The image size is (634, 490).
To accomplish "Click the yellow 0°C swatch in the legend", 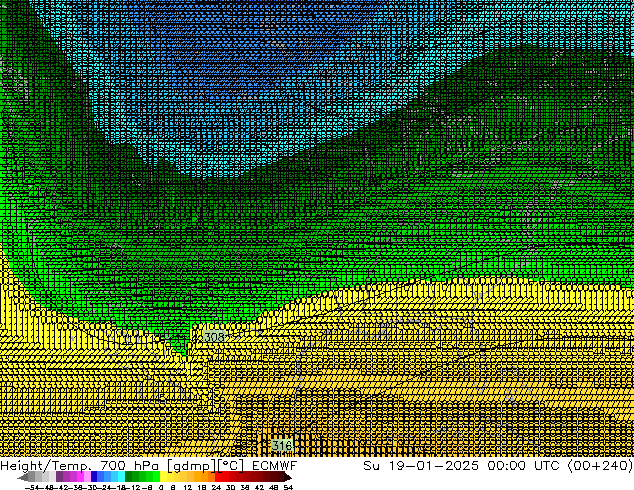I will click(163, 477).
